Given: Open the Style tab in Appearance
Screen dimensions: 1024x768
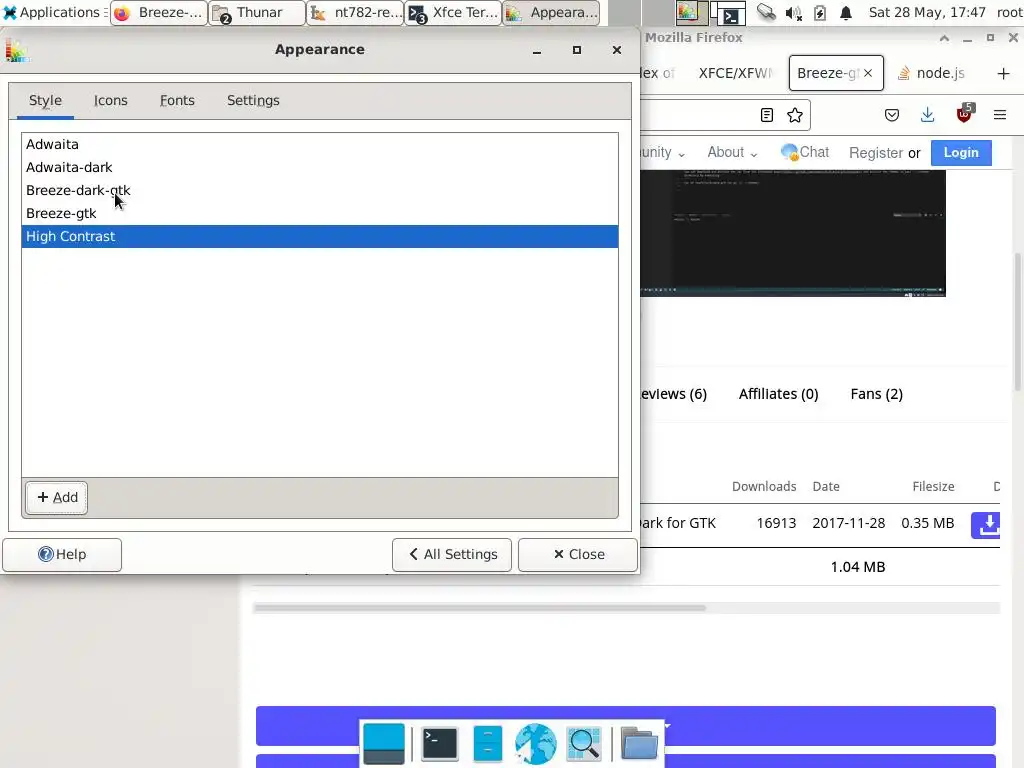Looking at the screenshot, I should pos(45,101).
